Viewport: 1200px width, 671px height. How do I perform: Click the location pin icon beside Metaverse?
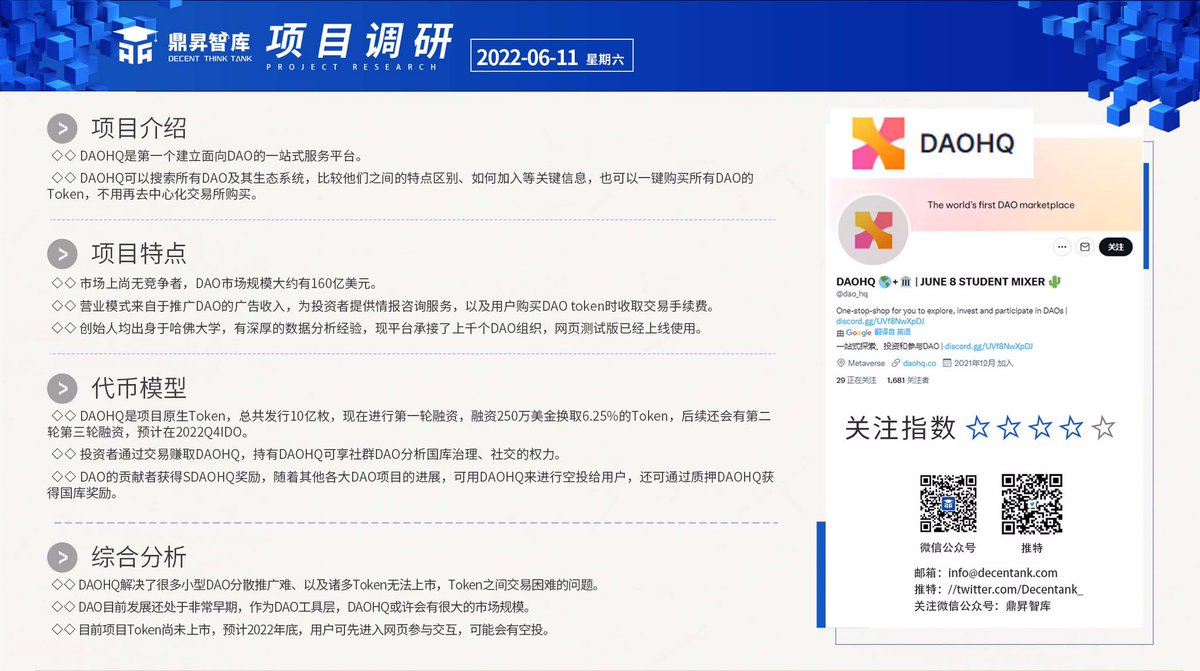click(x=840, y=363)
